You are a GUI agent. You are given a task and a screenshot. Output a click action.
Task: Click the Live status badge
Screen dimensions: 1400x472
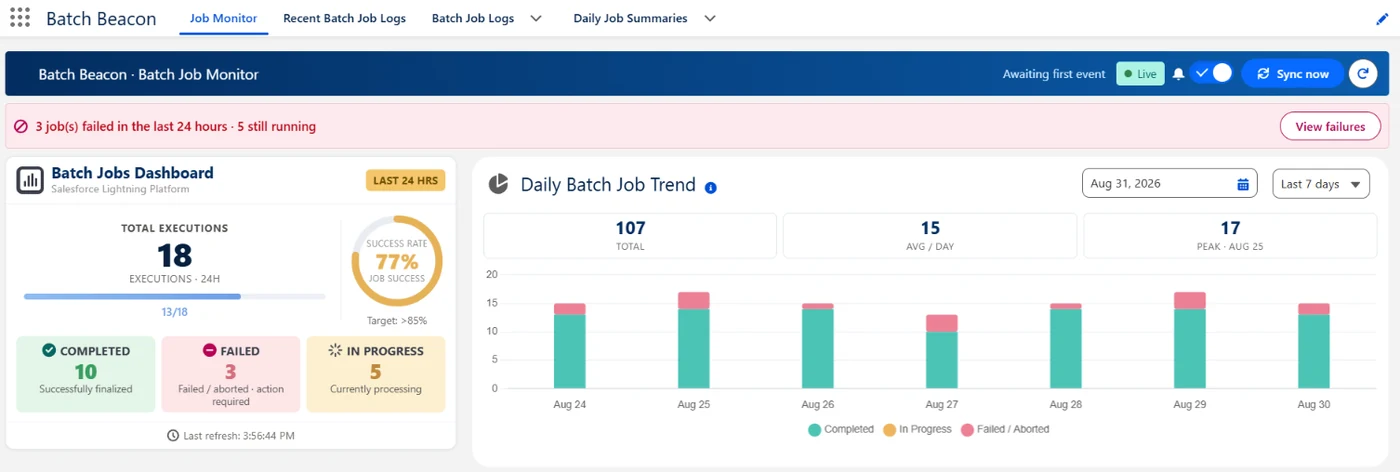(1140, 74)
